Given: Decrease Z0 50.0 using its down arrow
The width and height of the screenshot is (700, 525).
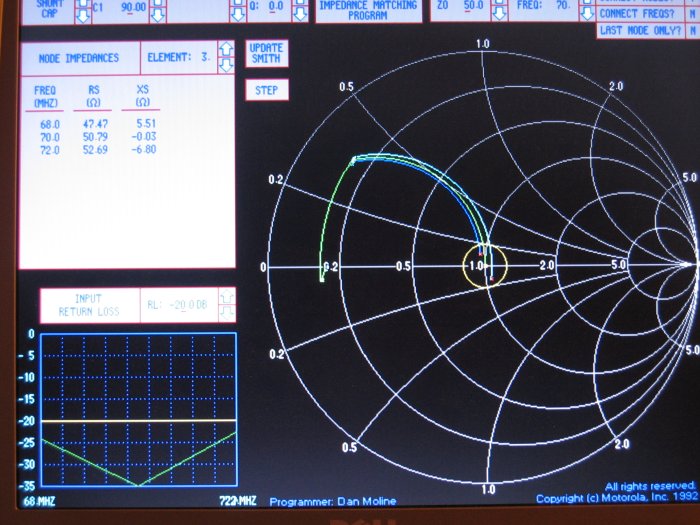Looking at the screenshot, I should tap(499, 13).
